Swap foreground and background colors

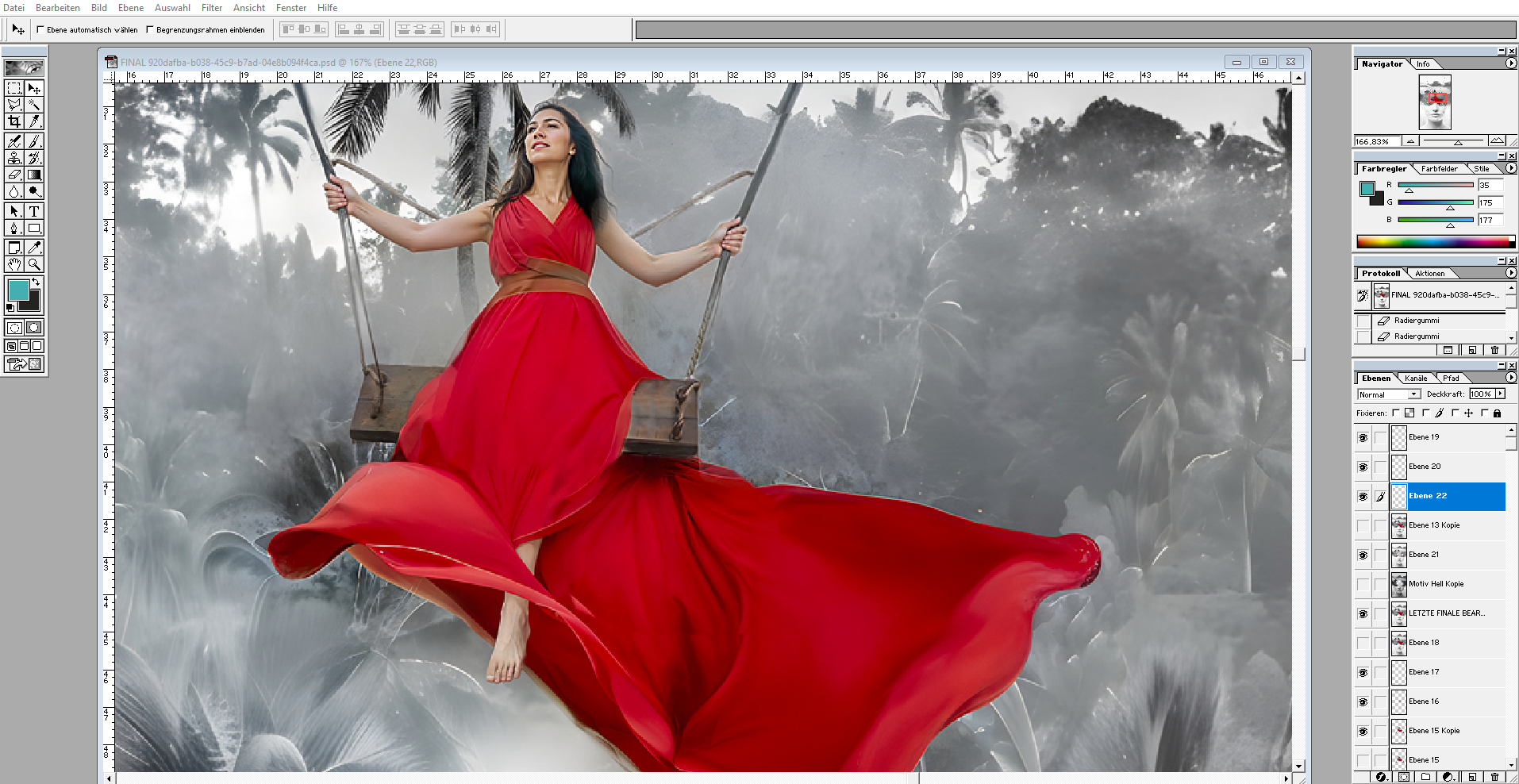(x=36, y=282)
